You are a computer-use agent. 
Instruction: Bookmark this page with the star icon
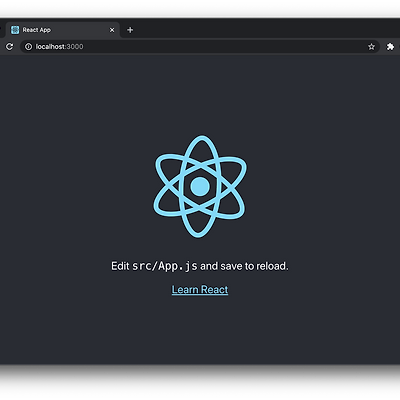point(371,47)
